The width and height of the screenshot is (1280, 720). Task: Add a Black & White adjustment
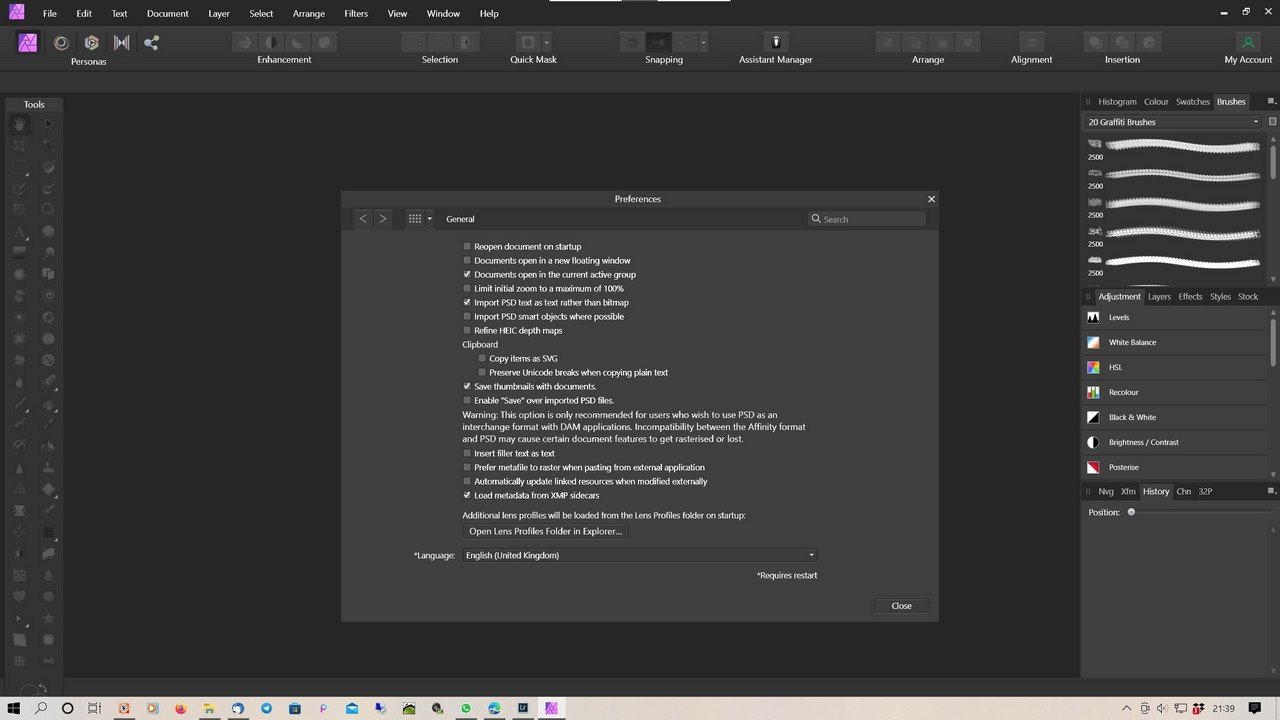(1174, 417)
